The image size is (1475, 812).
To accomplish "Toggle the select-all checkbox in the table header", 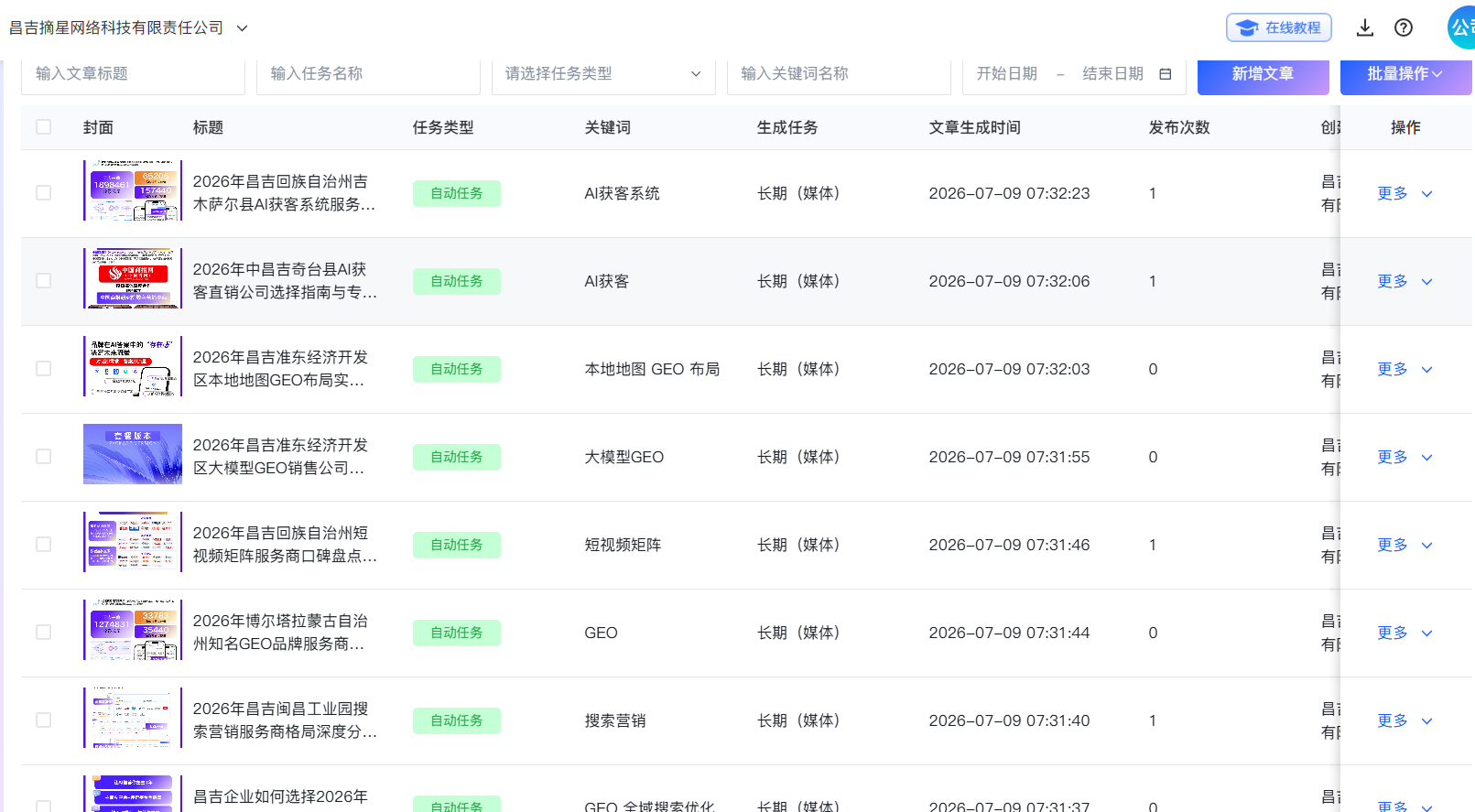I will (x=44, y=127).
